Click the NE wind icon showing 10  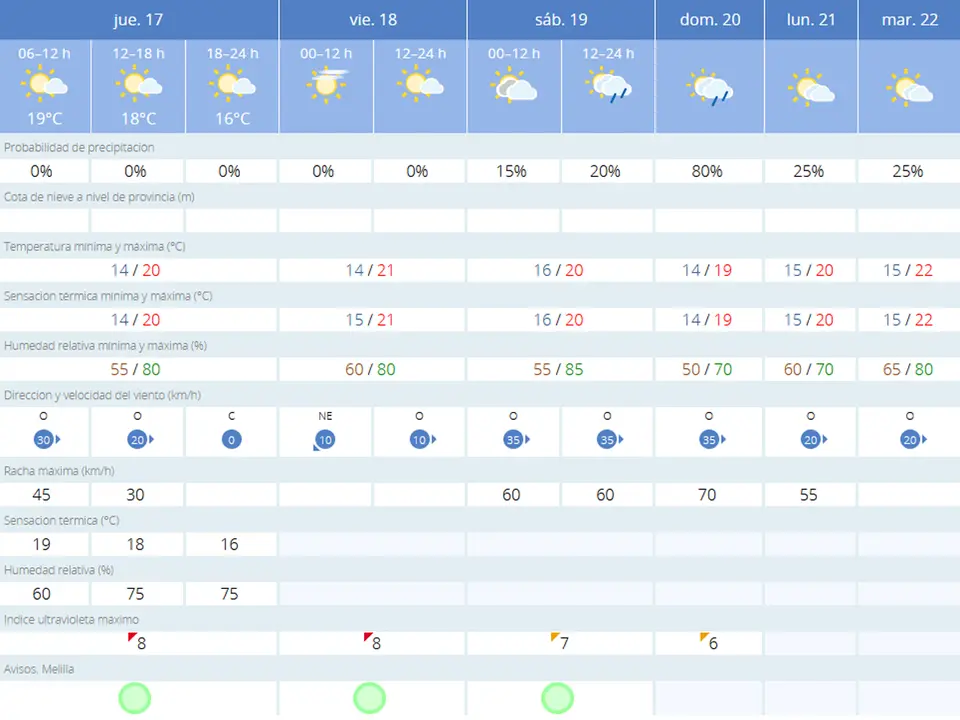click(x=324, y=440)
